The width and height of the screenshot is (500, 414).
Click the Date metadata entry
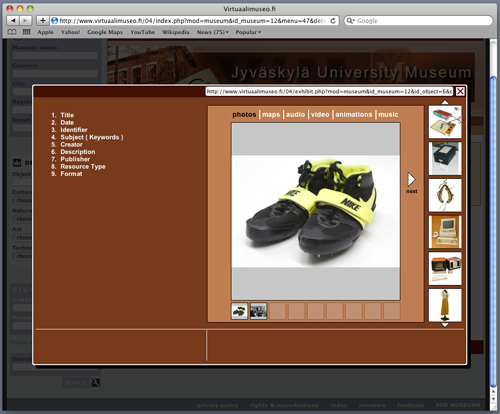coord(67,122)
